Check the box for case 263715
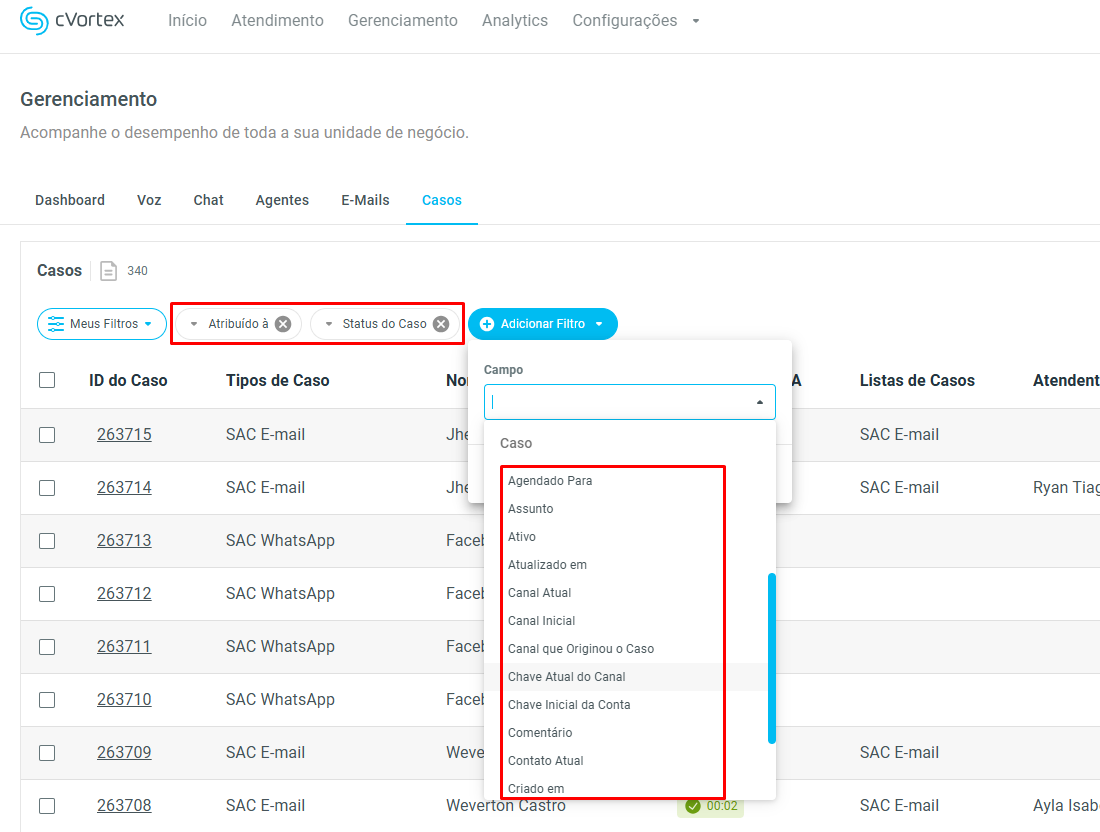The width and height of the screenshot is (1100, 832). (47, 435)
